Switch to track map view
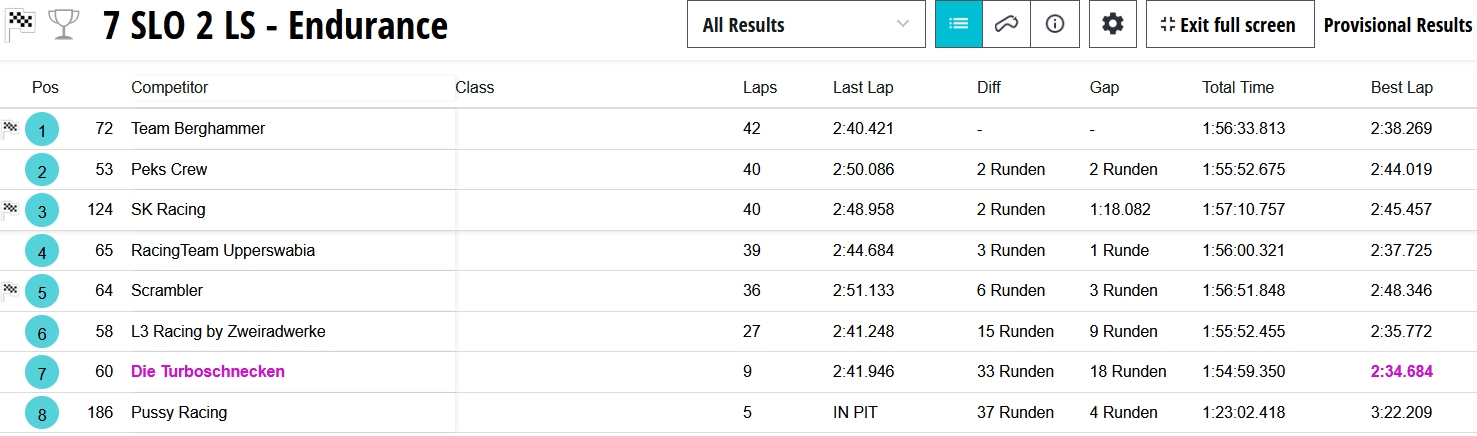1477x436 pixels. (x=1006, y=25)
